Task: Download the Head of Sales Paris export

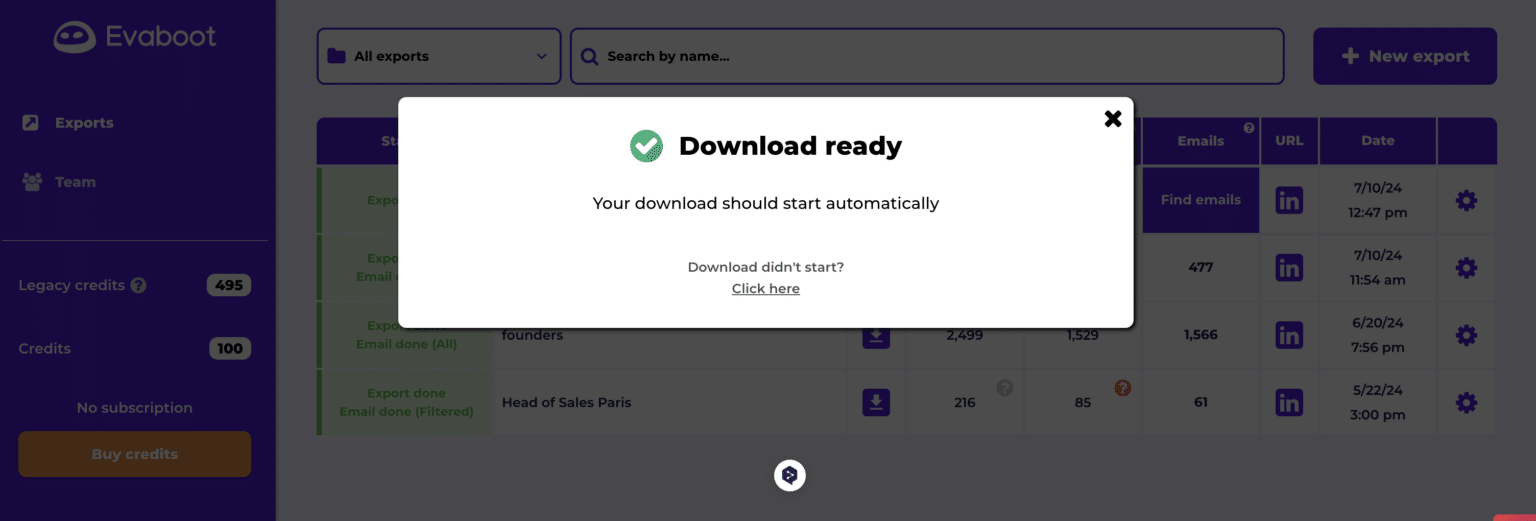Action: (x=876, y=403)
